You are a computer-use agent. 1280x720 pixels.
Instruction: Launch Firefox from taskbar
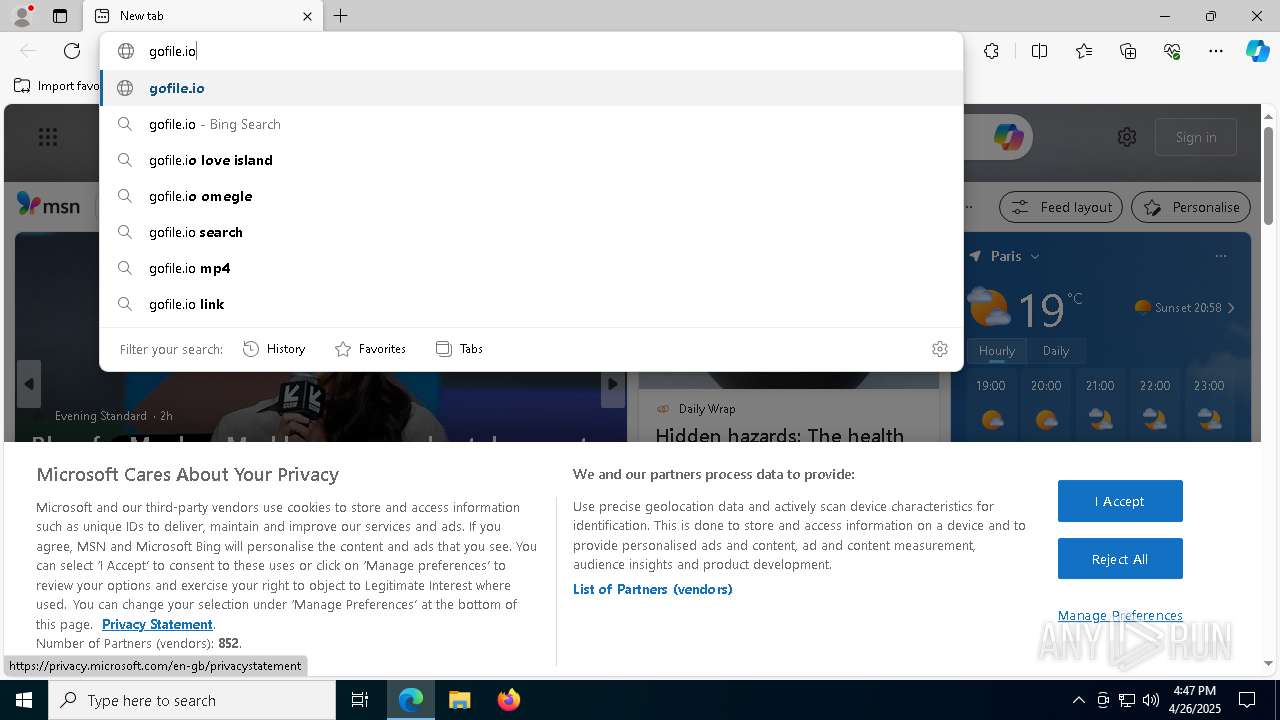coord(508,700)
